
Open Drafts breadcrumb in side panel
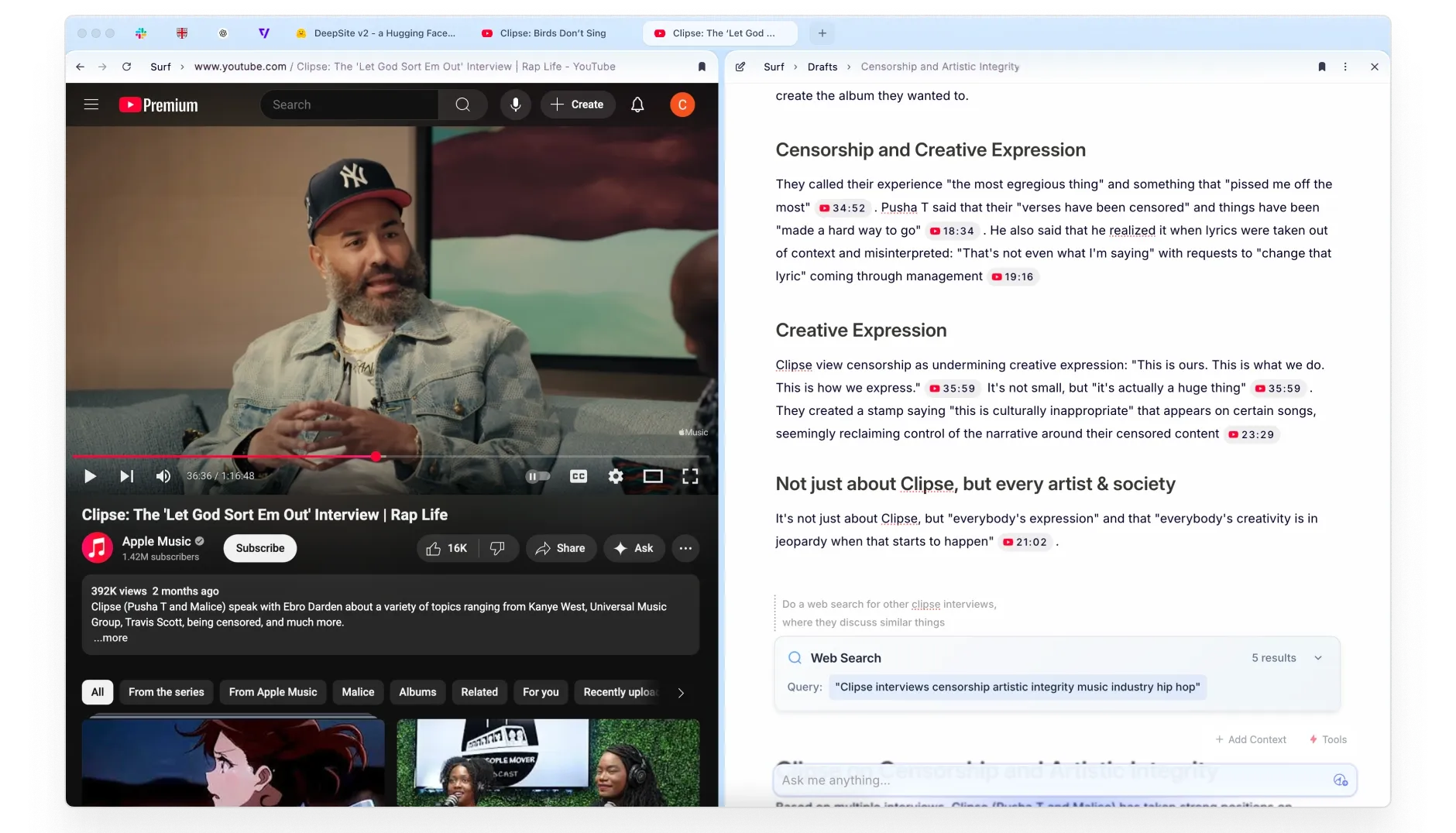(x=822, y=67)
